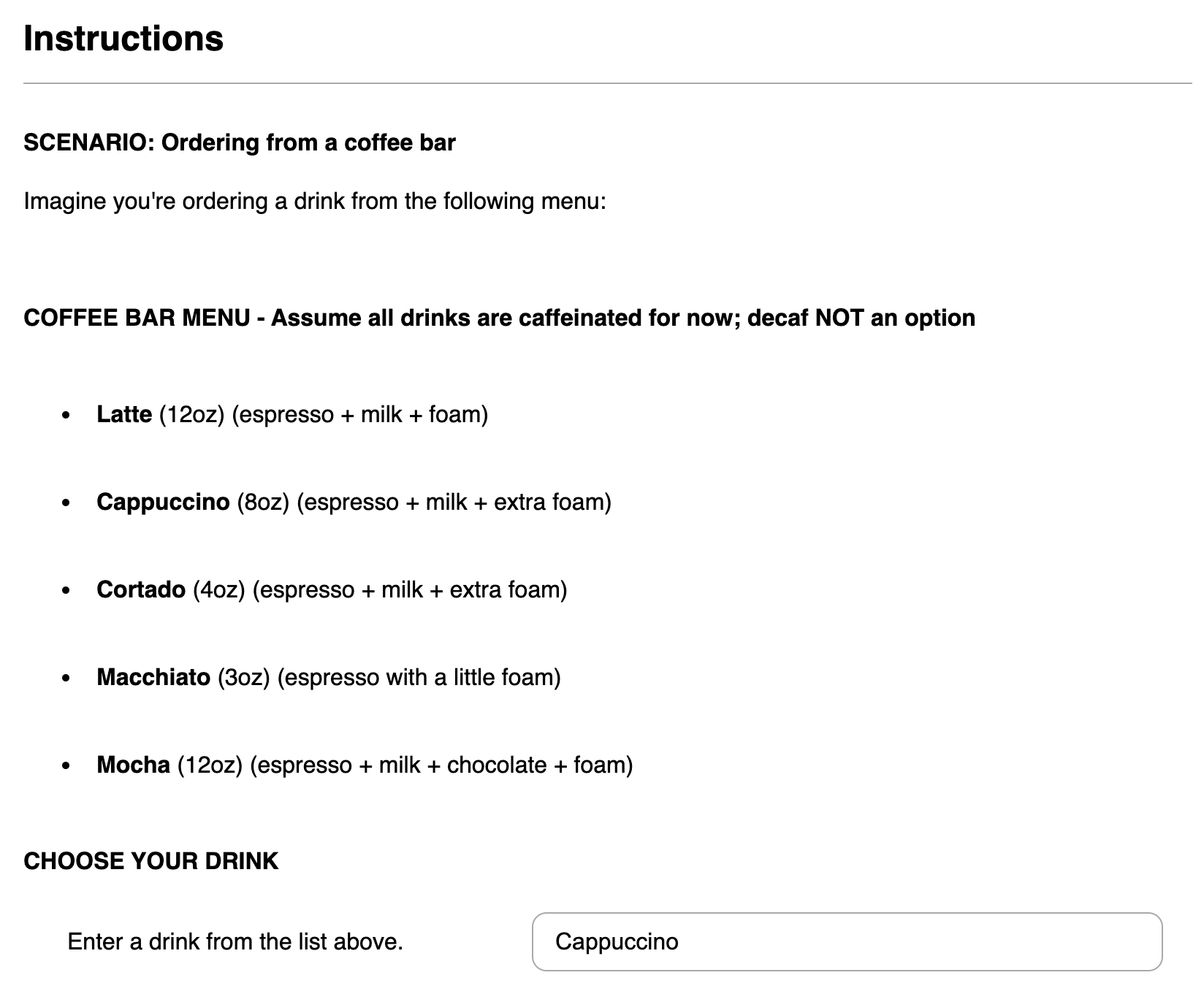Click the Latte ingredients '(espresso + milk + foam)'
This screenshot has width=1204, height=986.
pos(359,414)
